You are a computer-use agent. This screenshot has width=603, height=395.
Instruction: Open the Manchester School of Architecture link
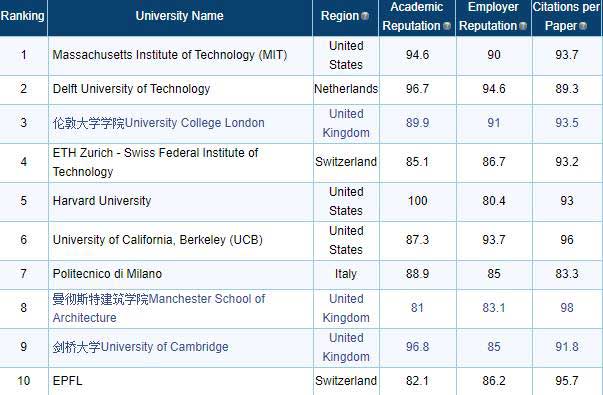click(x=158, y=308)
